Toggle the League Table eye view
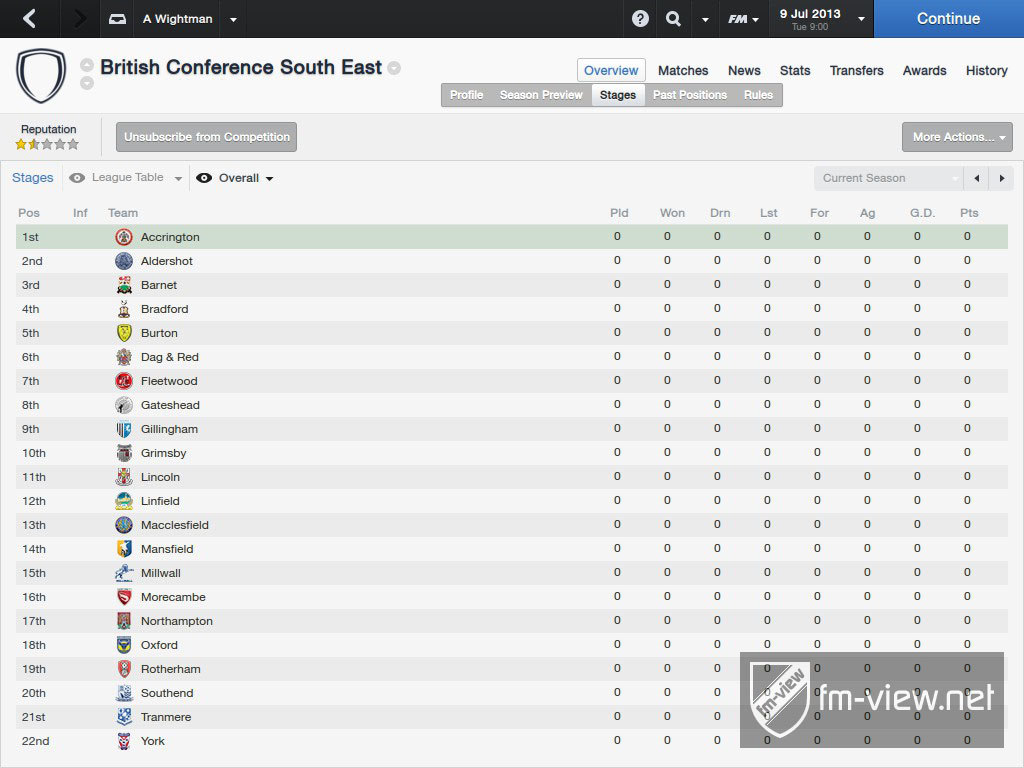Image resolution: width=1024 pixels, height=768 pixels. [x=77, y=178]
